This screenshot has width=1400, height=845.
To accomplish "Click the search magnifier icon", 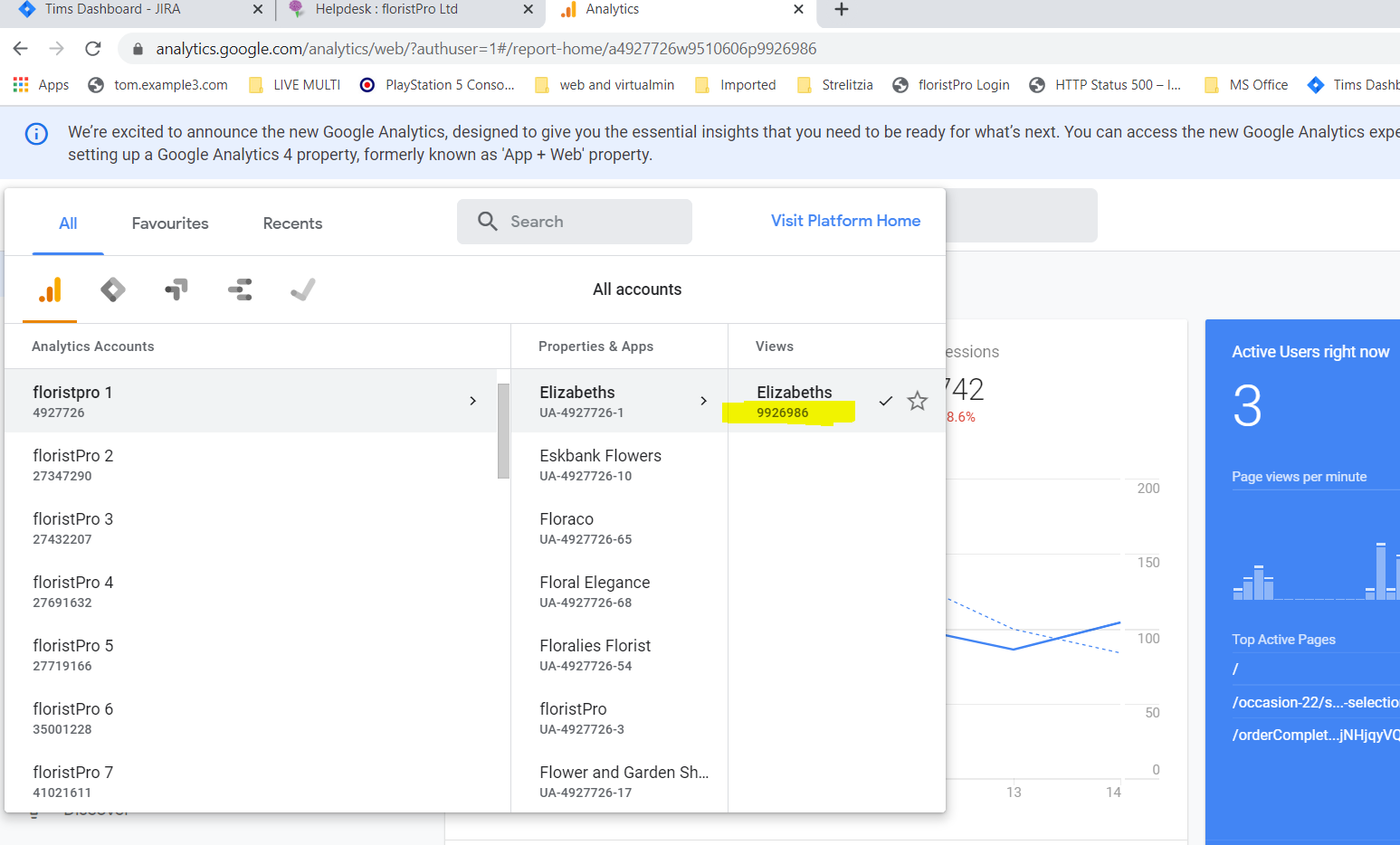I will point(487,222).
